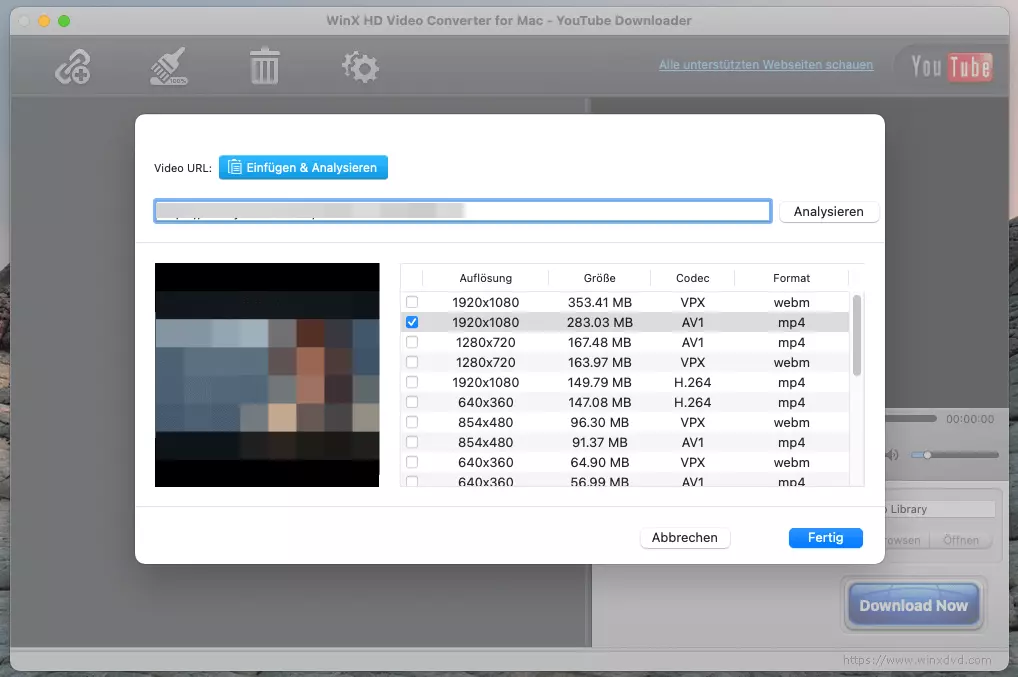Click the format list scrollbar

point(856,336)
